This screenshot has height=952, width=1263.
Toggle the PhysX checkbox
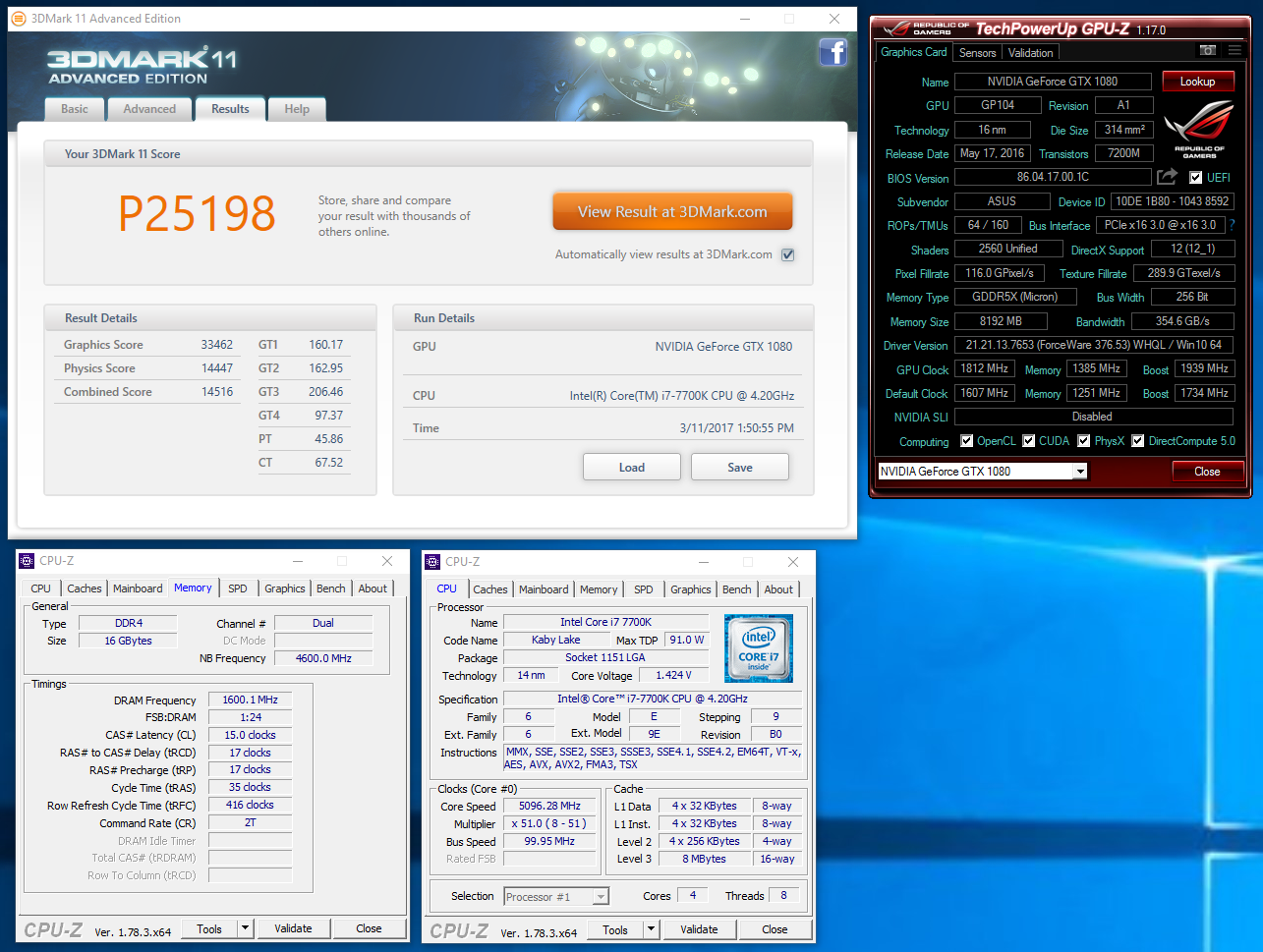click(x=1083, y=441)
